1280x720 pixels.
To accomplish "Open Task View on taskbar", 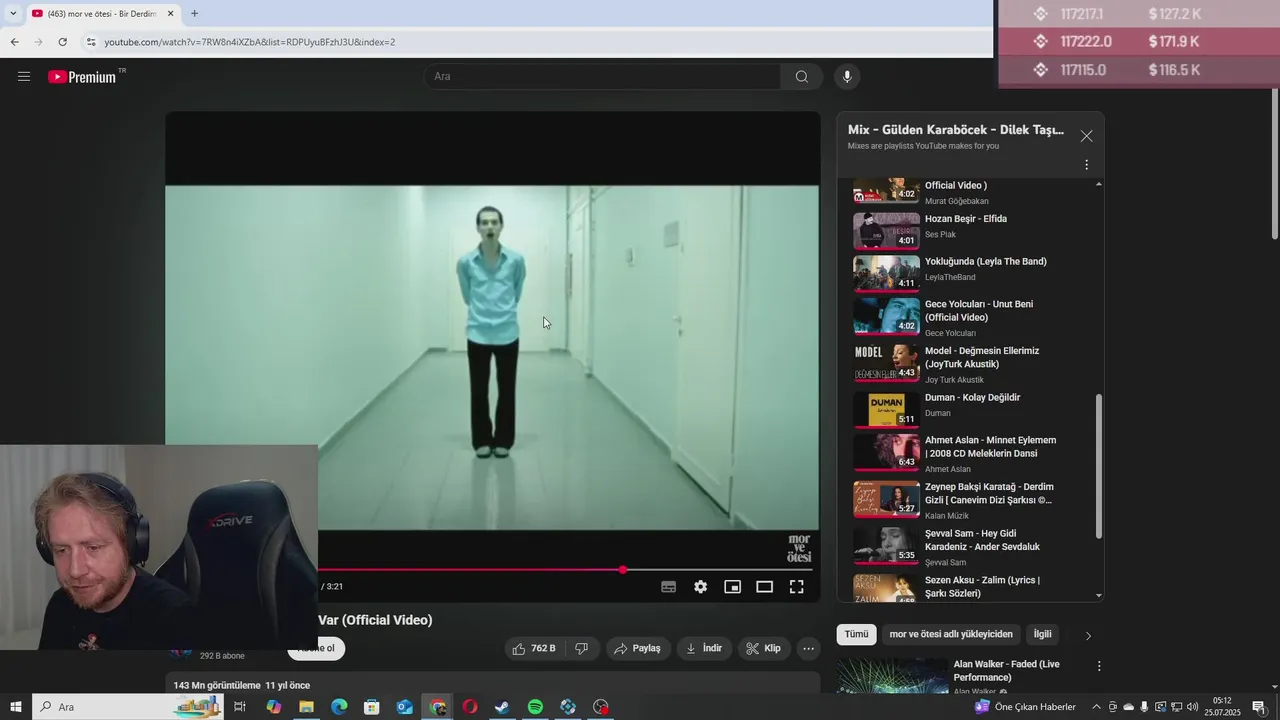I will tap(240, 707).
